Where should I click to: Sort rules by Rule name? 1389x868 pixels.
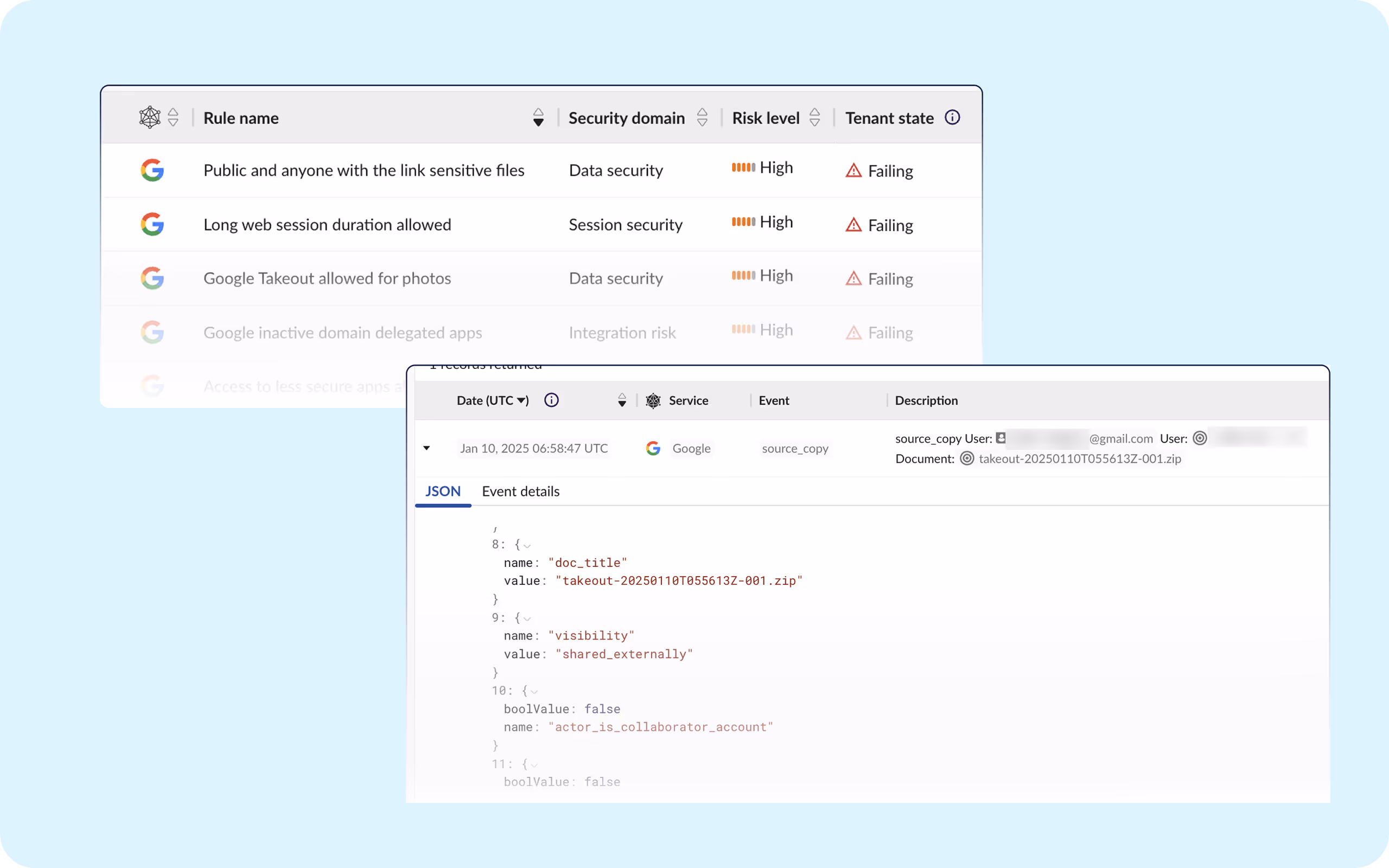pos(538,118)
